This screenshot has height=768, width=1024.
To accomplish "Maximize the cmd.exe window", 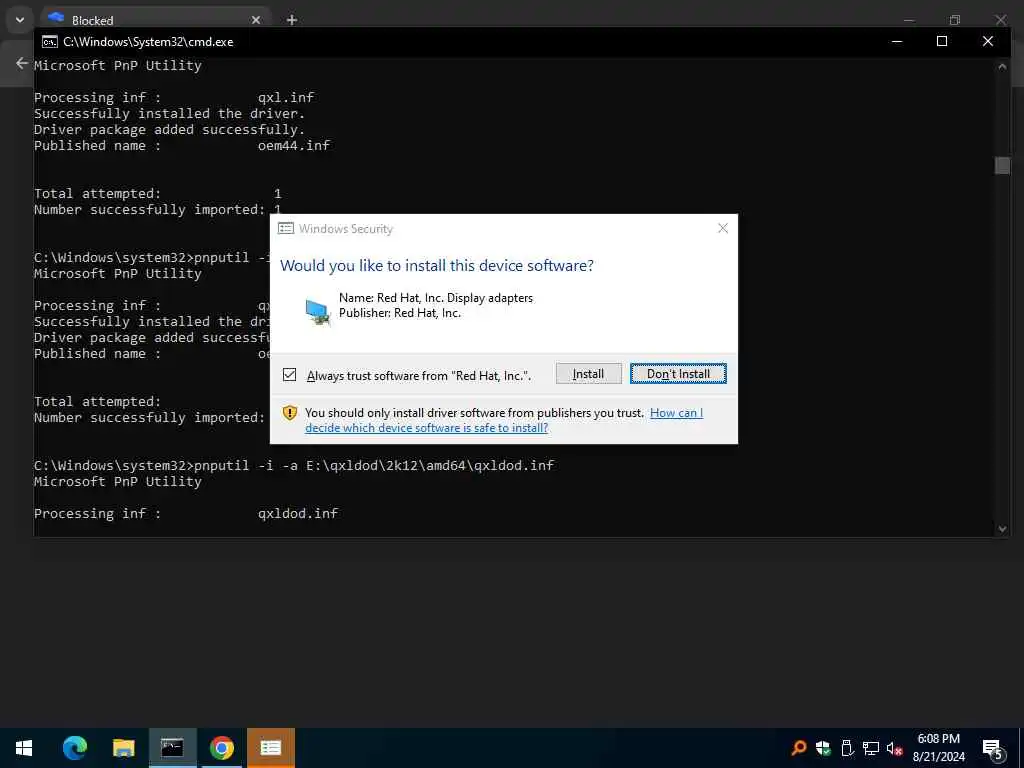I will (942, 42).
